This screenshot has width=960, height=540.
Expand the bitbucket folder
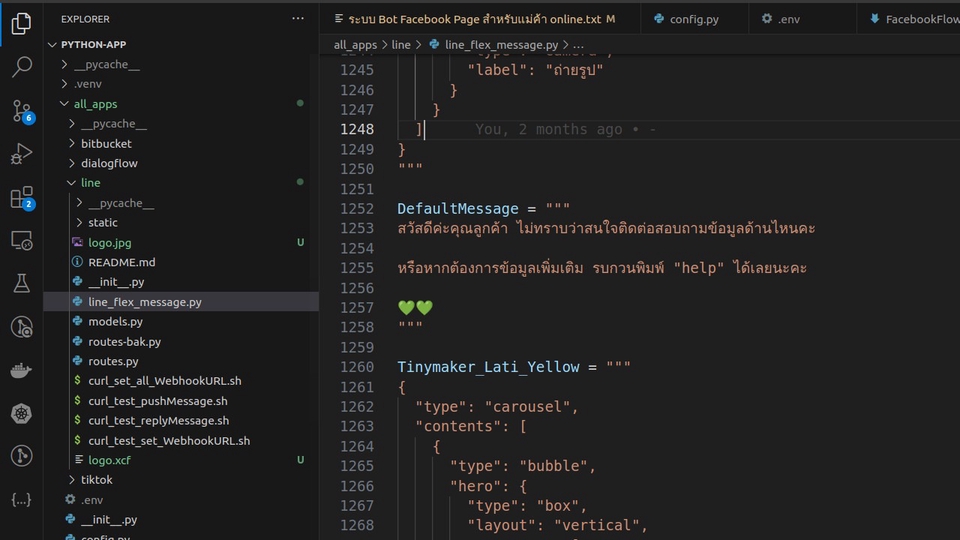[72, 143]
